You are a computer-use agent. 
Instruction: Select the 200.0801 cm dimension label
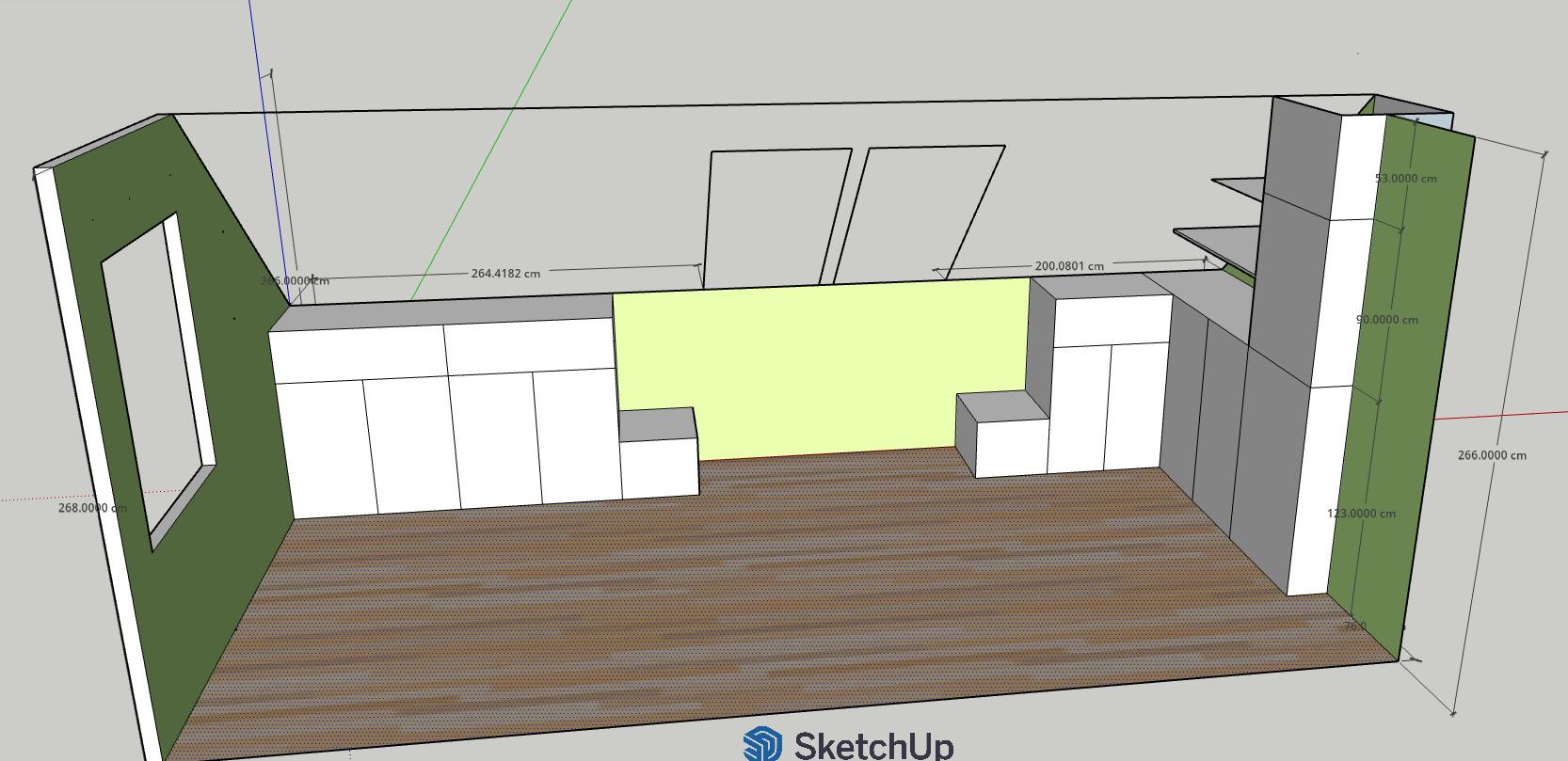click(x=1069, y=266)
